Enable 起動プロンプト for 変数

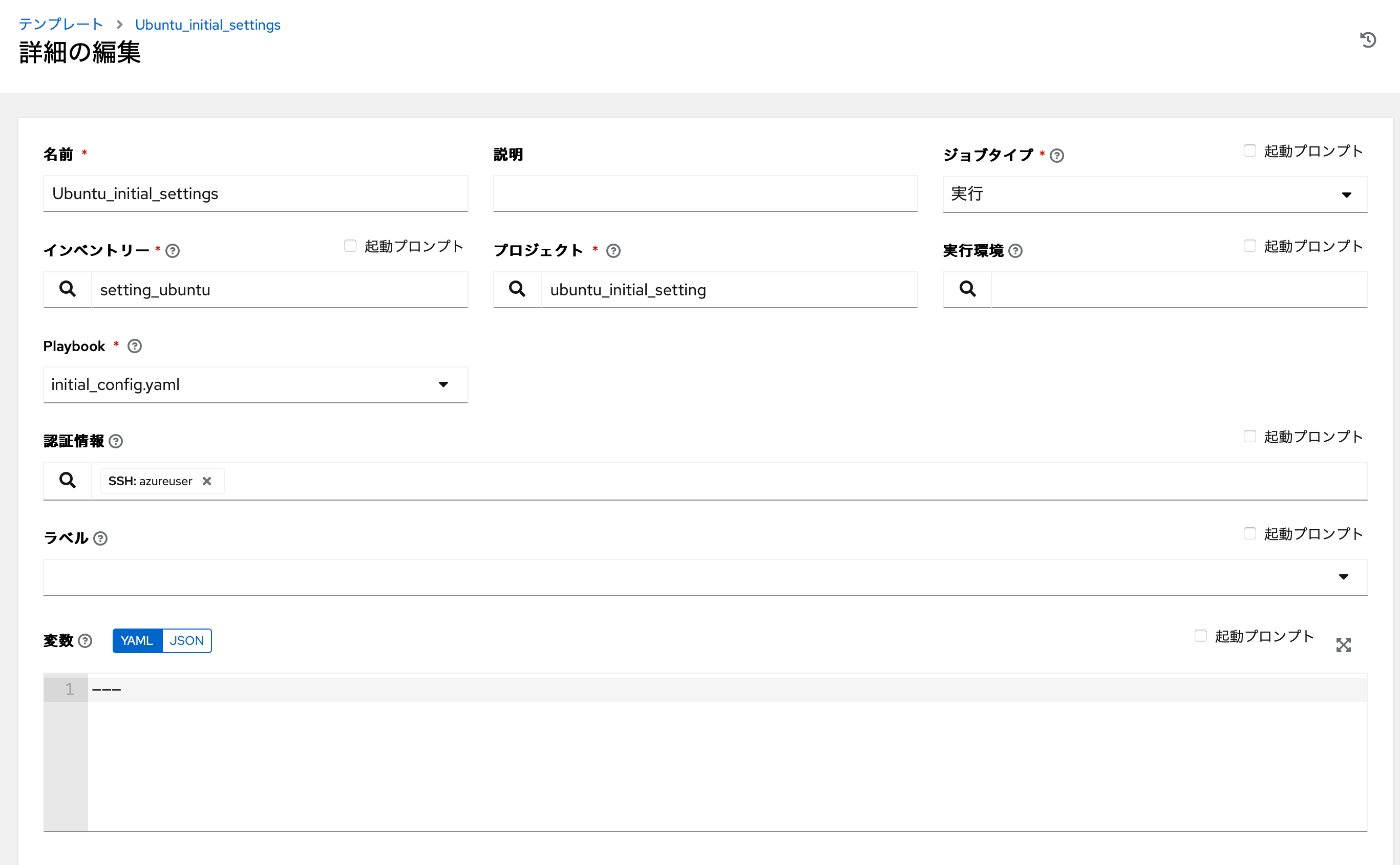(x=1201, y=636)
